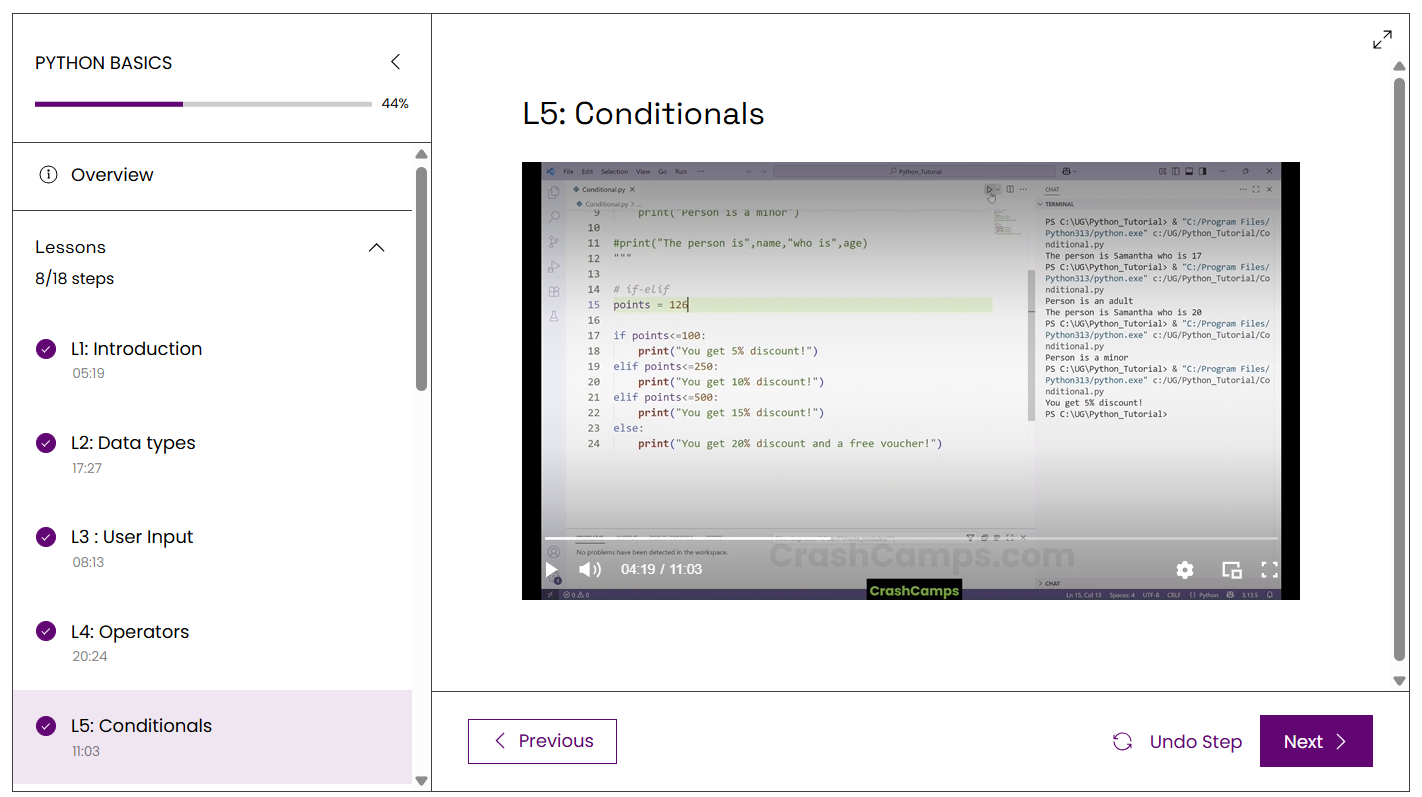
Task: Toggle the L3 : User Input completion checkmark
Action: tap(46, 537)
